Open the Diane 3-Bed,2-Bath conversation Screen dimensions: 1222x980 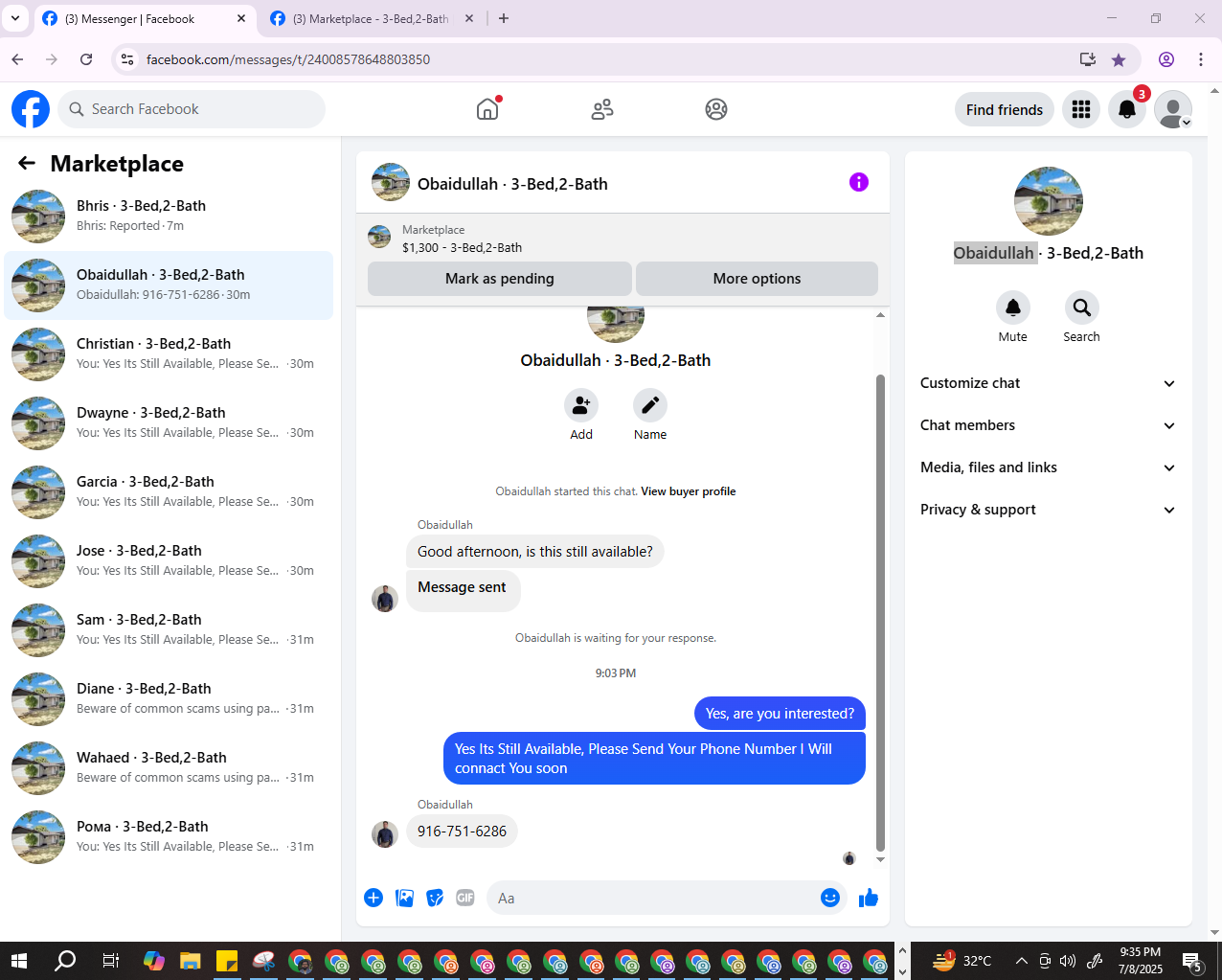(169, 699)
